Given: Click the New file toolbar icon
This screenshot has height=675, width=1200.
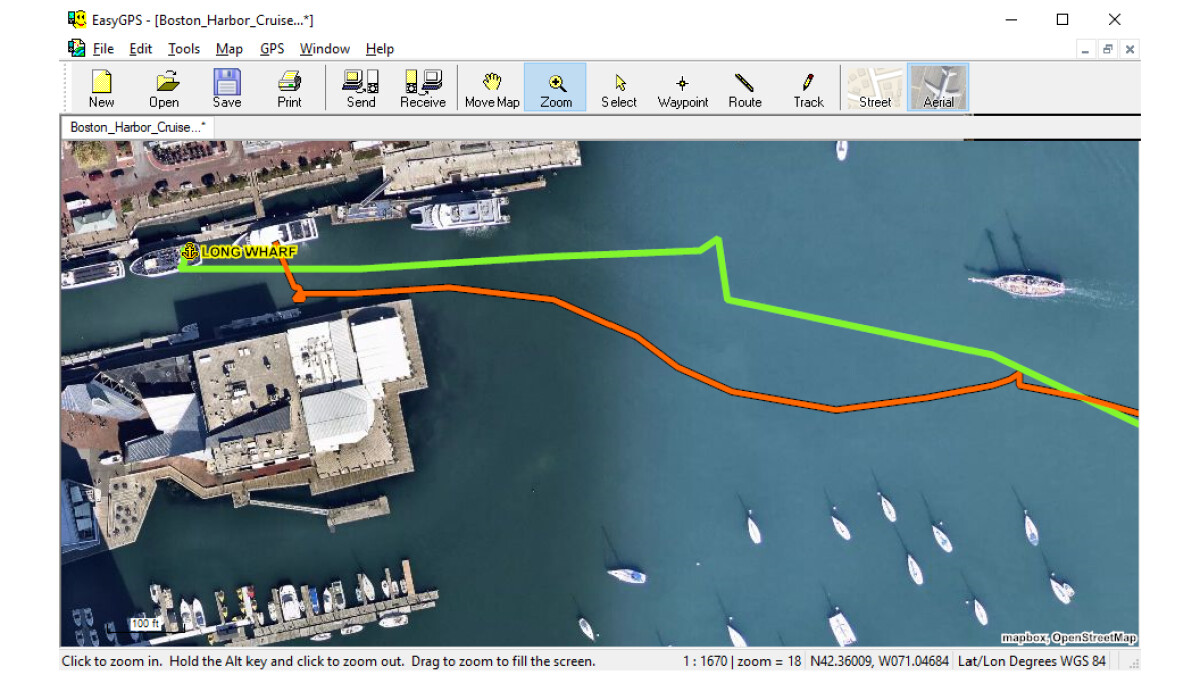Looking at the screenshot, I should click(101, 88).
